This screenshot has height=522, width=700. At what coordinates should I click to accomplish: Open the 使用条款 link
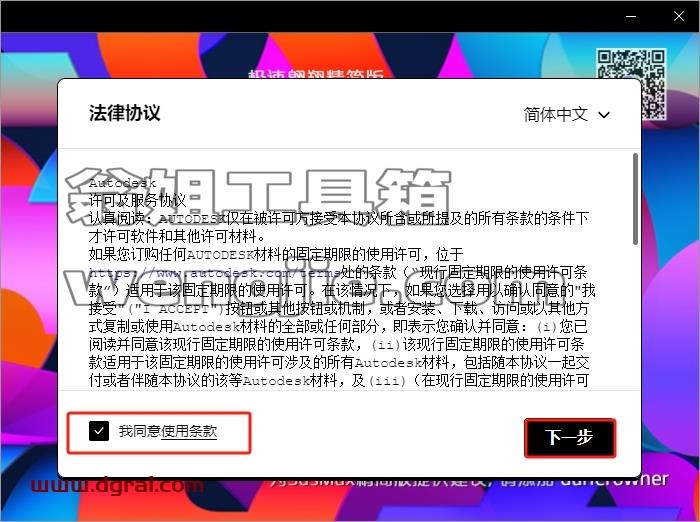click(x=189, y=431)
